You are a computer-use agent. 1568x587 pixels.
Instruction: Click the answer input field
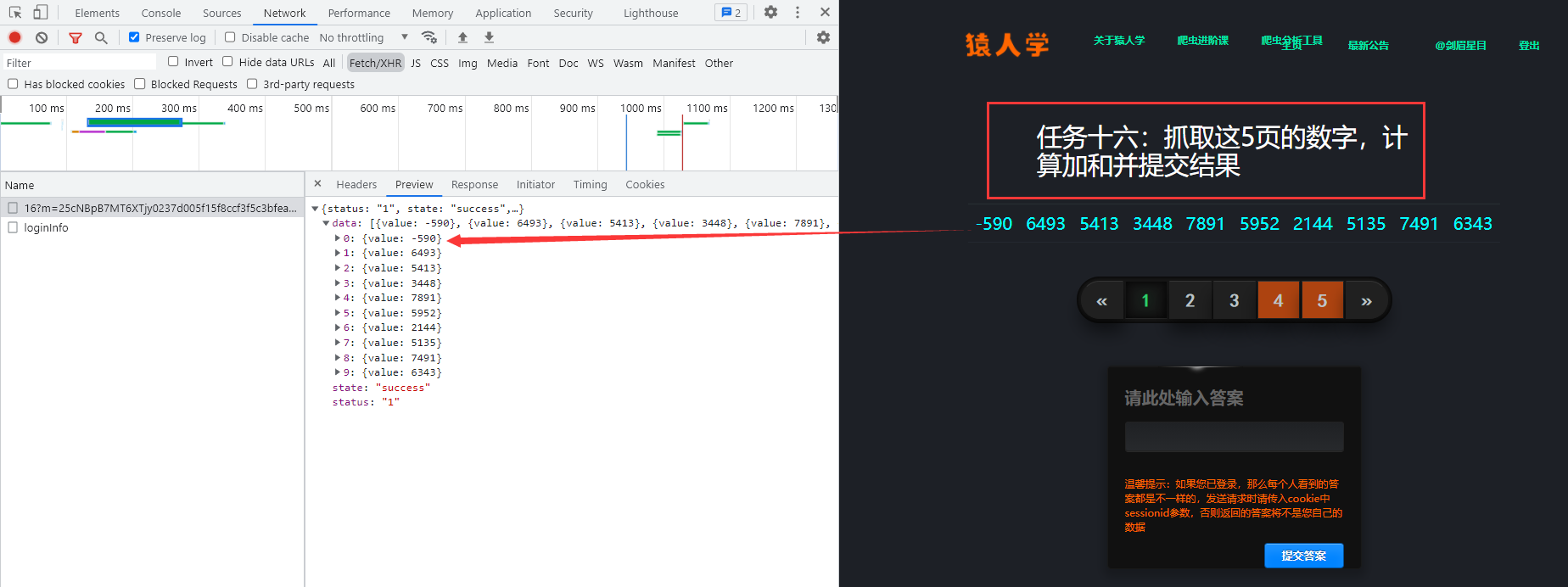tap(1234, 437)
